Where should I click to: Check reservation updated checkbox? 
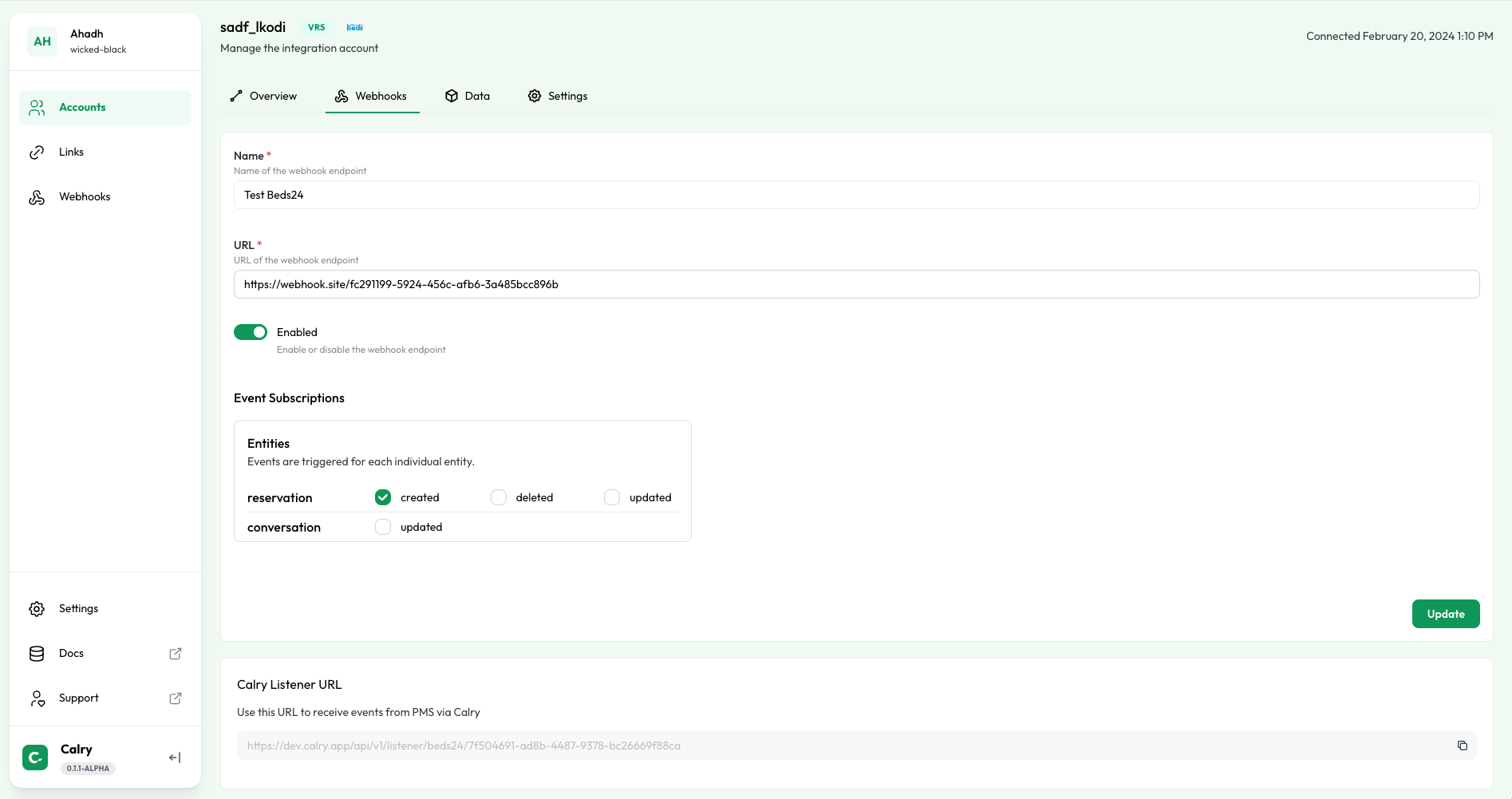(612, 497)
